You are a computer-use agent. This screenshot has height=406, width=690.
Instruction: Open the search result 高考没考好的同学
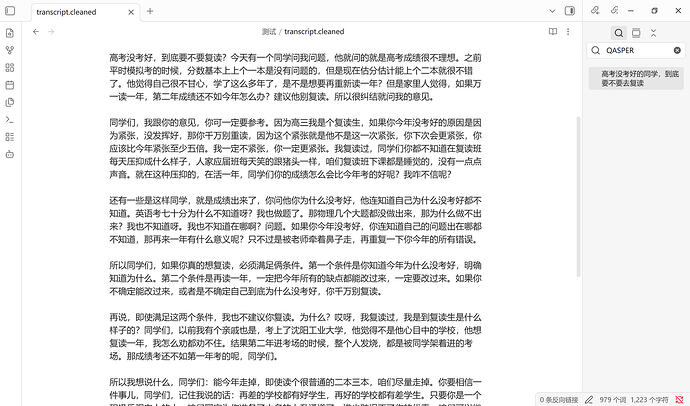636,78
